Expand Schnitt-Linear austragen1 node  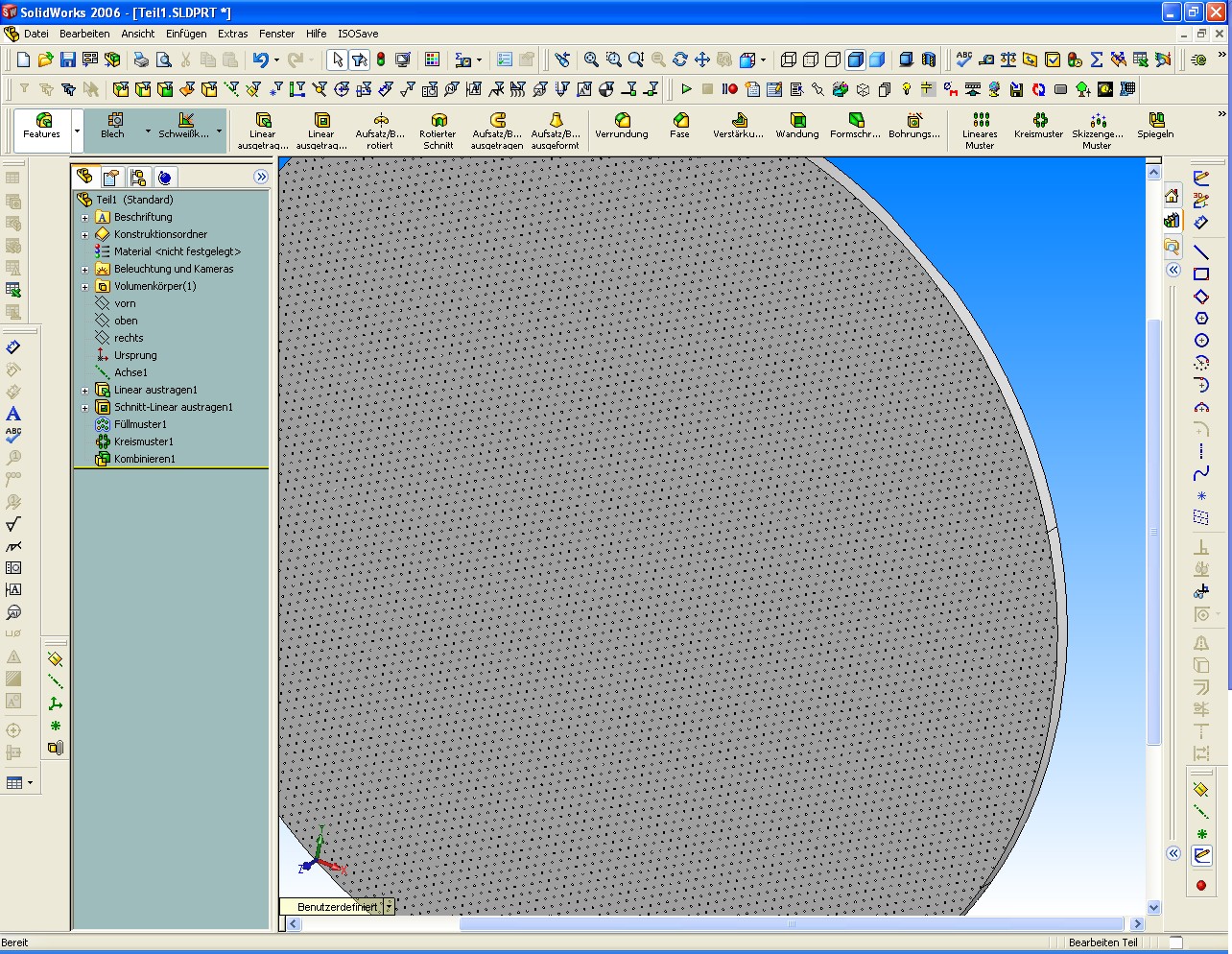point(84,408)
